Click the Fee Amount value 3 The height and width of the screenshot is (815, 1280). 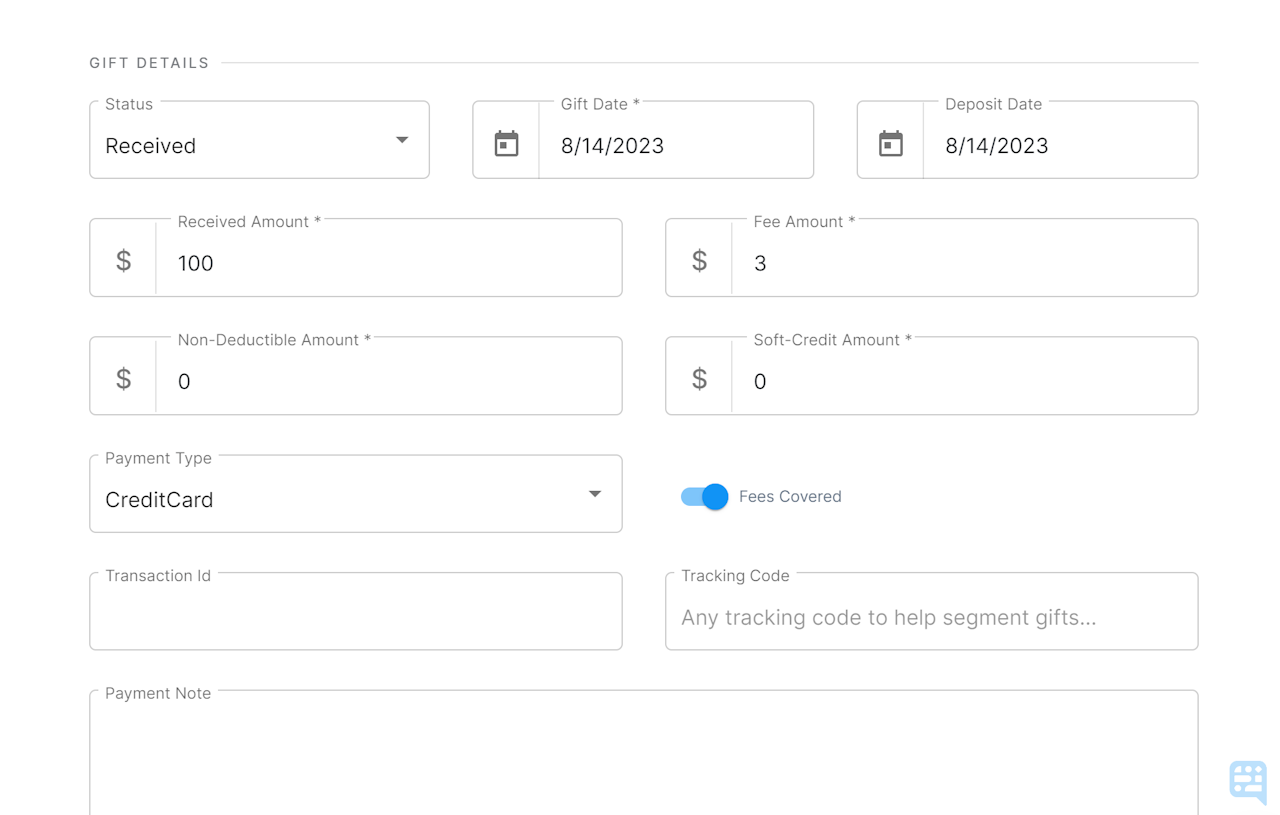click(761, 263)
